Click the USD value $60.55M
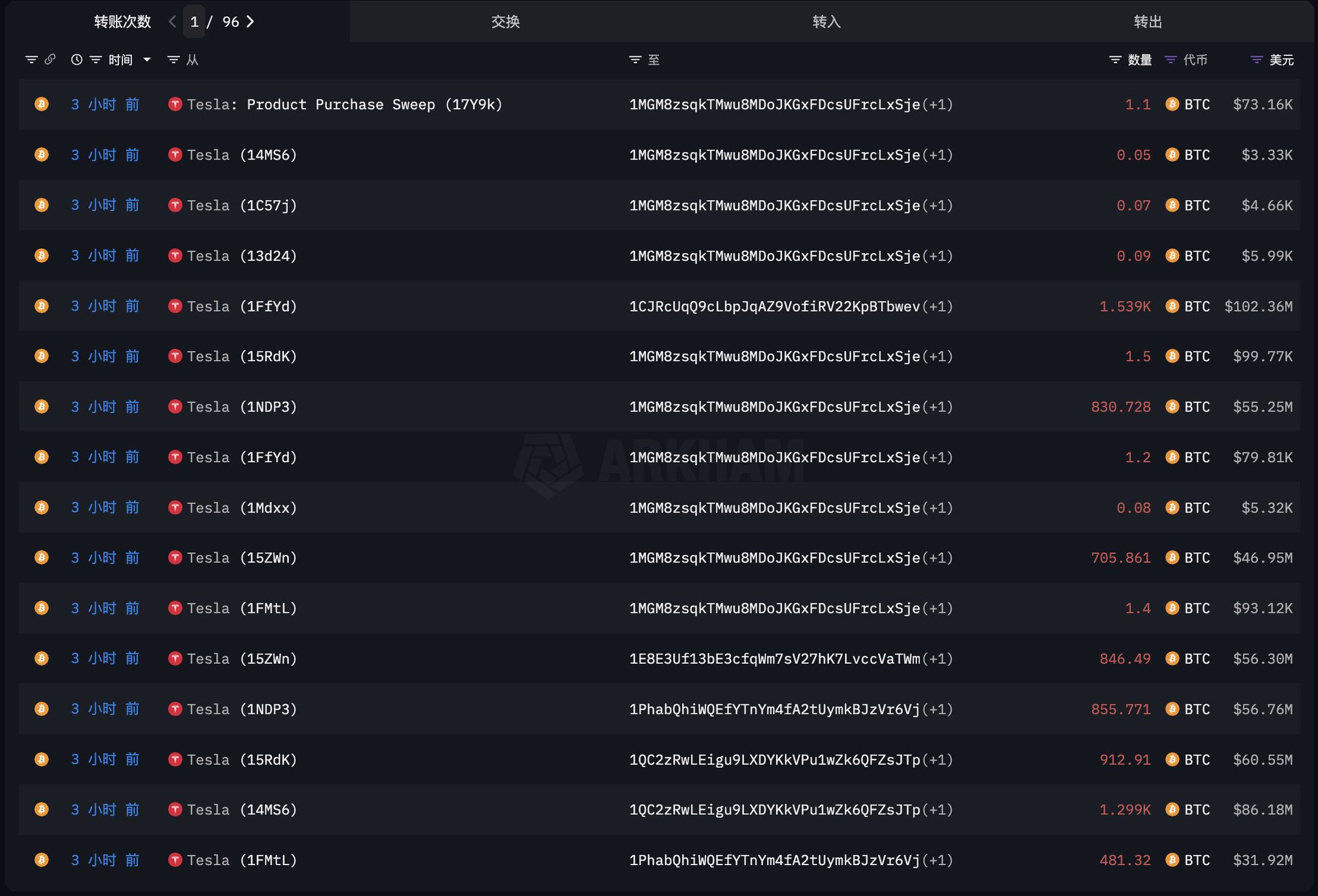The width and height of the screenshot is (1318, 896). pos(1263,760)
